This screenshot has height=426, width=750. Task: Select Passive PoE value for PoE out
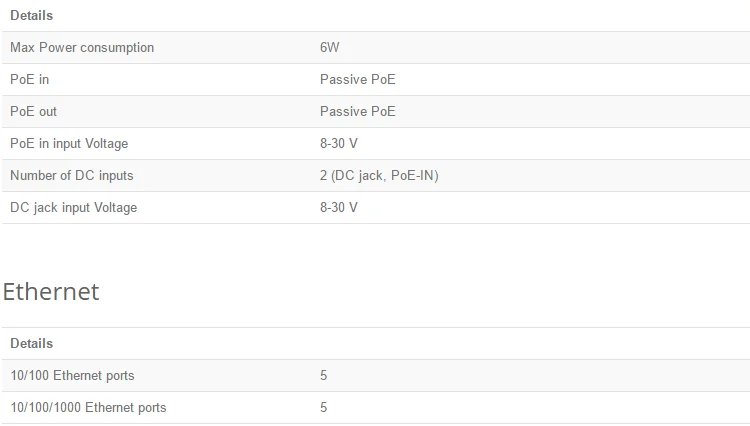pyautogui.click(x=358, y=111)
